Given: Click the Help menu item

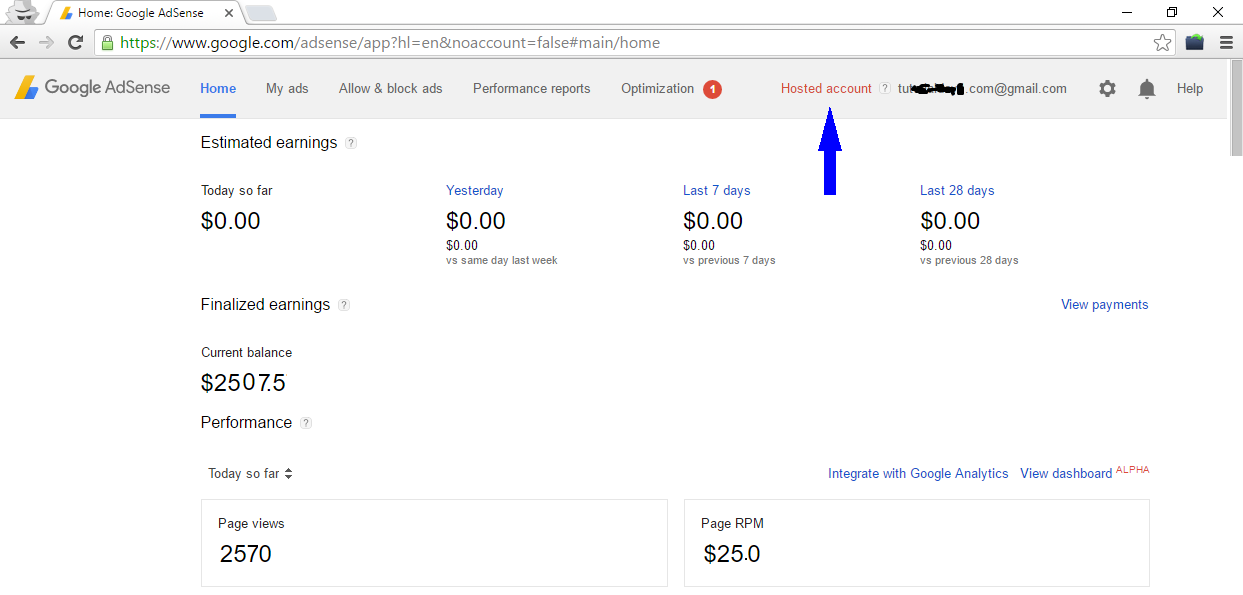Looking at the screenshot, I should [x=1190, y=89].
